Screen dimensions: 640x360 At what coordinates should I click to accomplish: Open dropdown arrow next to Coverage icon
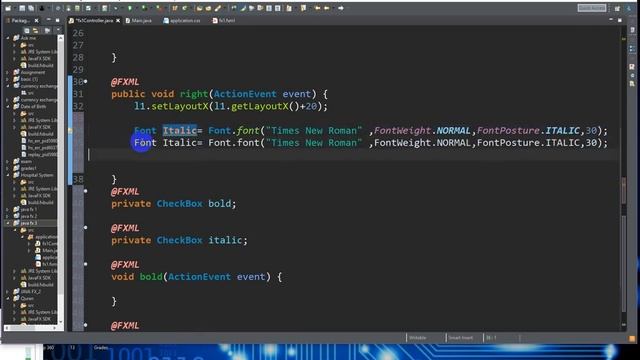(150, 8)
